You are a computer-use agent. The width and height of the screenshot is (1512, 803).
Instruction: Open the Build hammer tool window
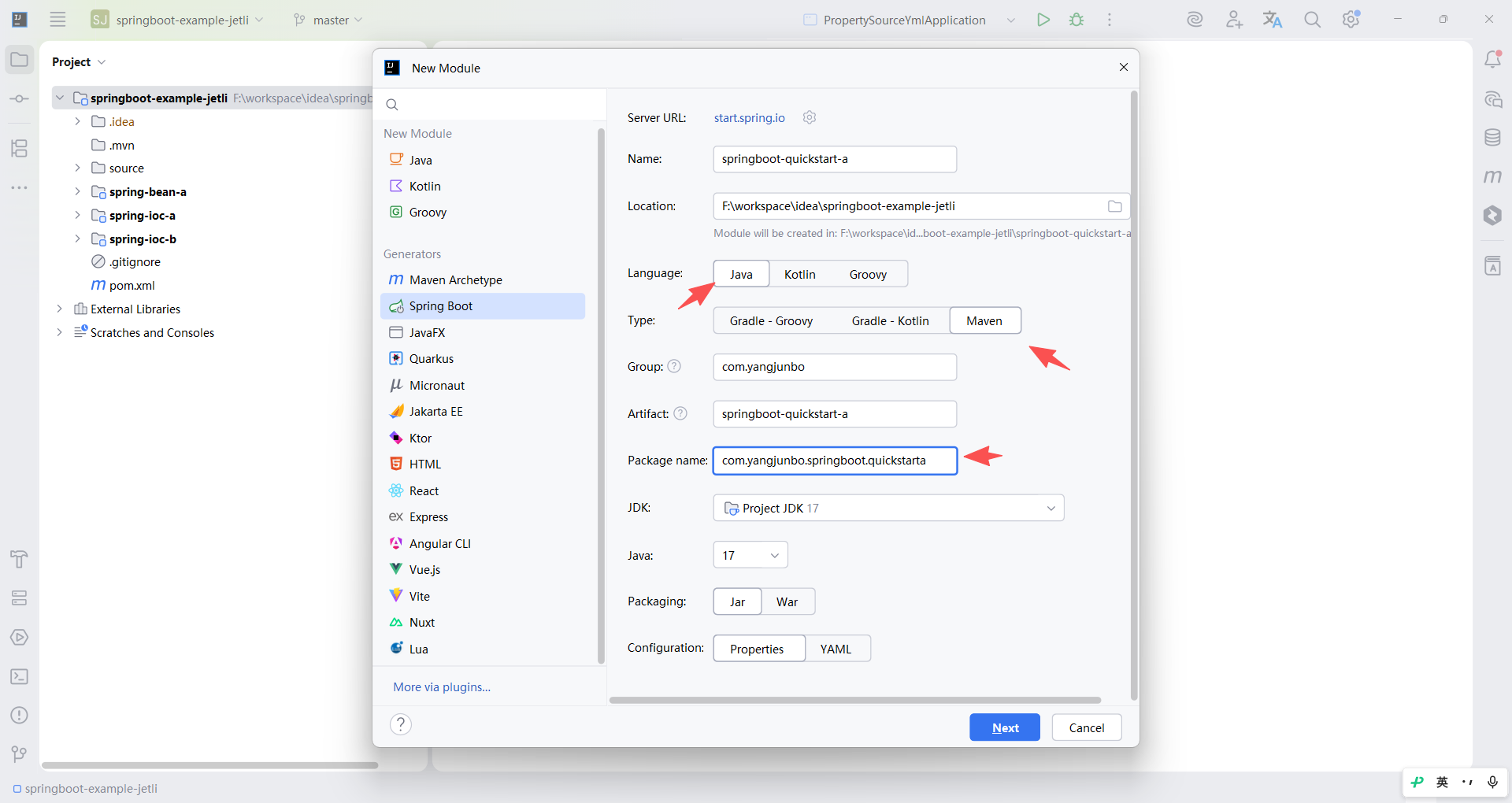[x=20, y=559]
